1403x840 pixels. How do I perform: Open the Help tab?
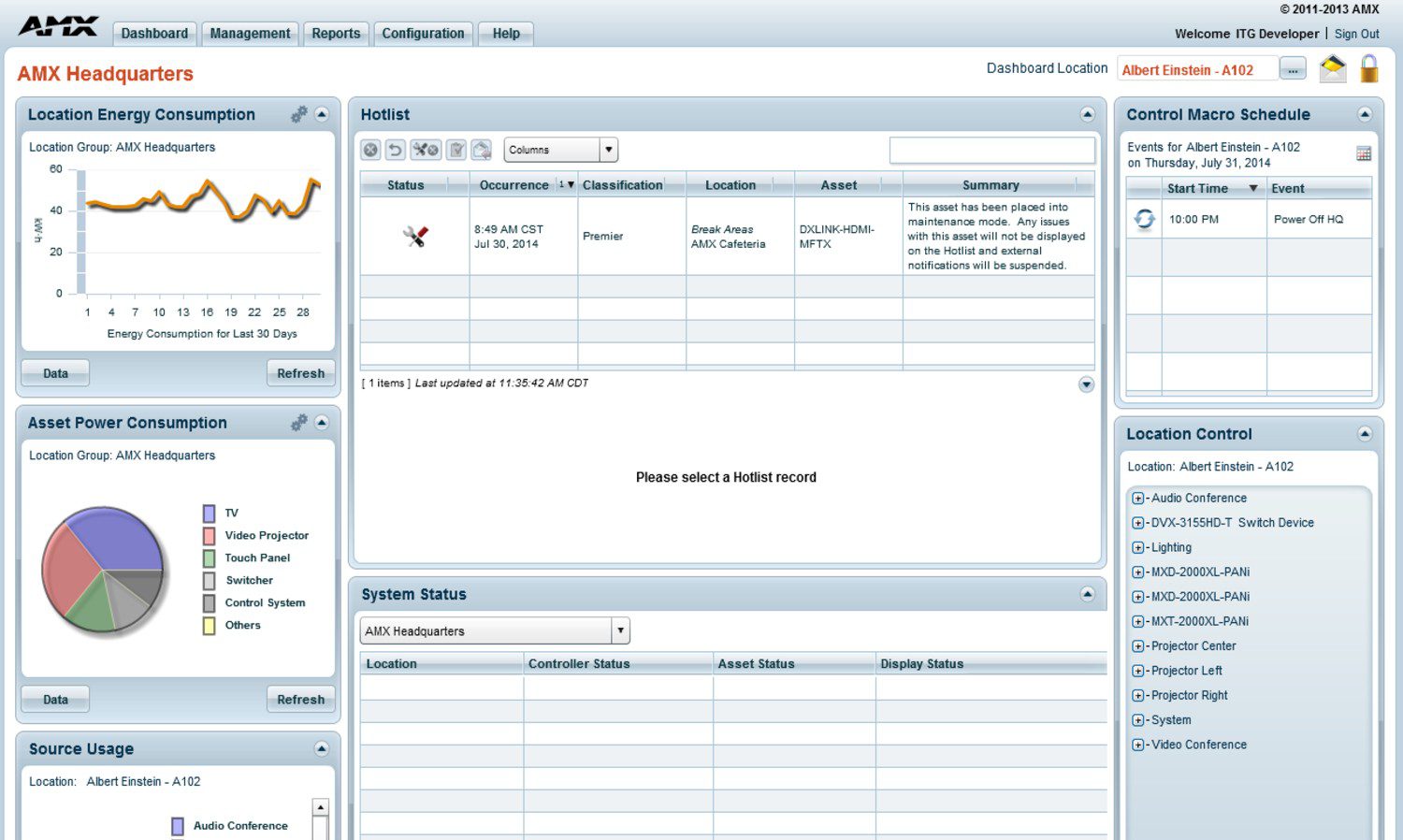506,34
